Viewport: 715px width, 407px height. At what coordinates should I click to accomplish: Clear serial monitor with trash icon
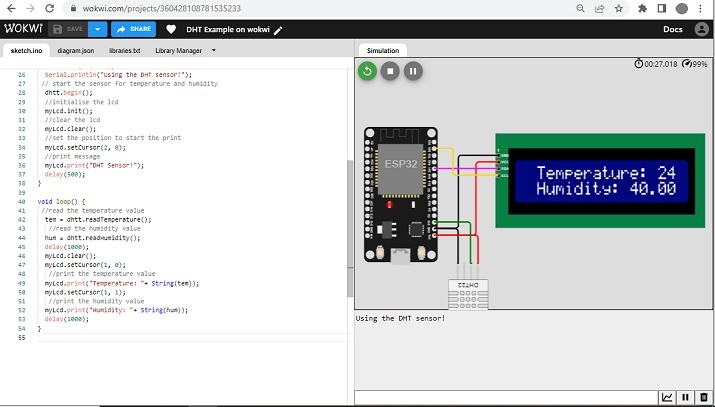[x=704, y=397]
